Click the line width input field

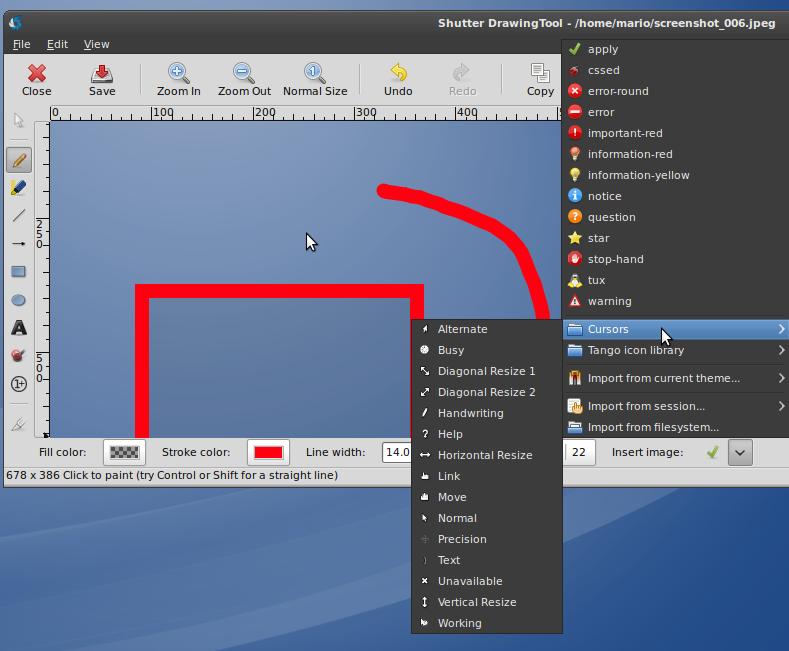point(397,453)
